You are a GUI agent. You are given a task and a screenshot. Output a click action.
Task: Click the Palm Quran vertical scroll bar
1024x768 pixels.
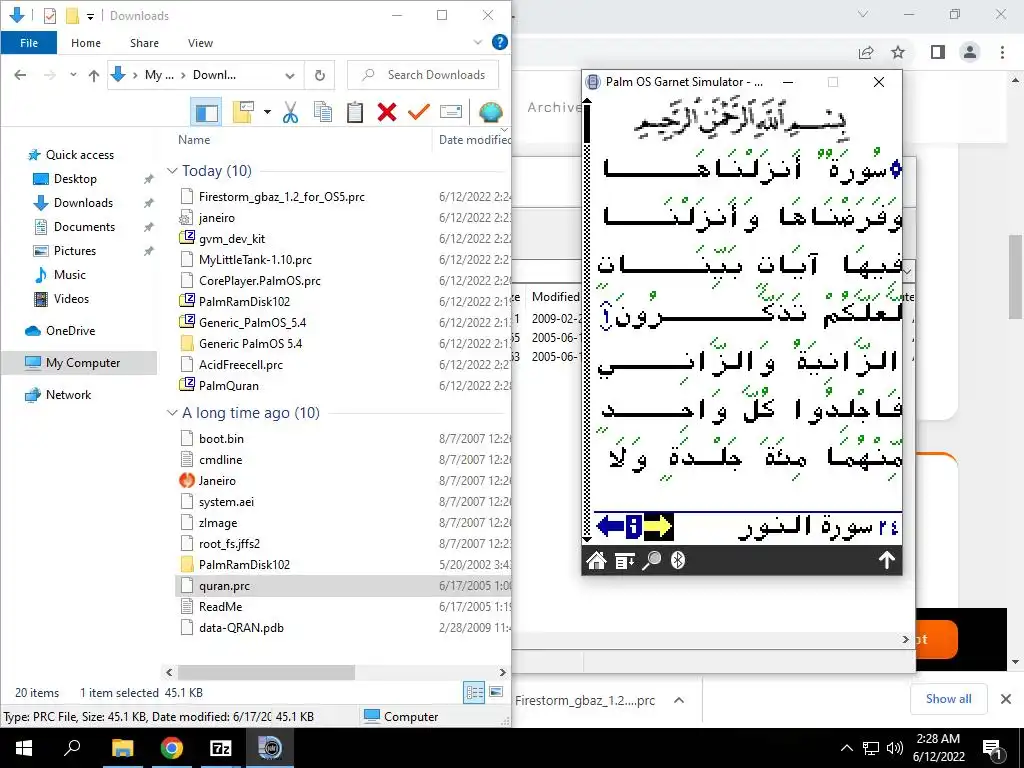pos(586,320)
